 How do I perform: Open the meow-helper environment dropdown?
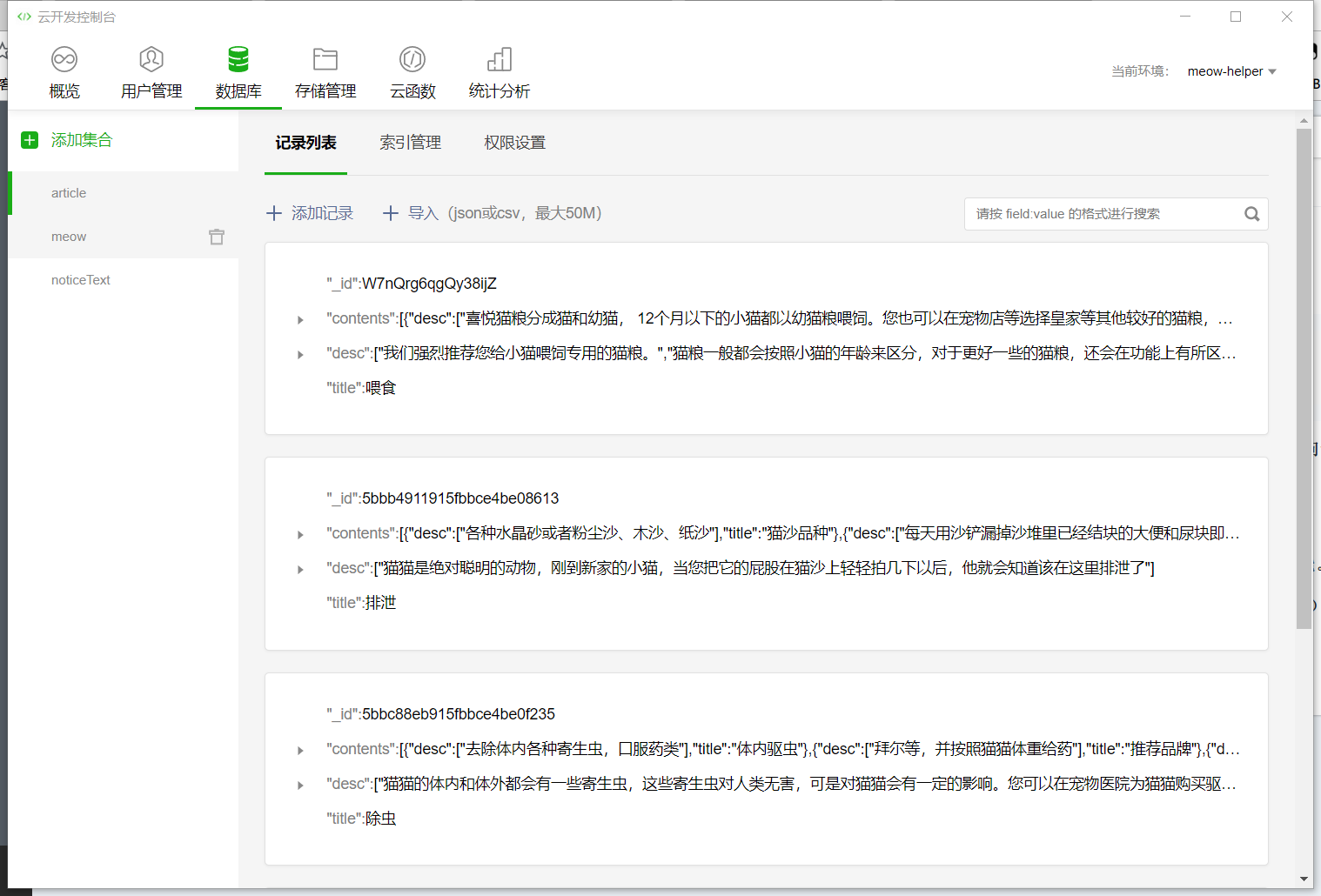pos(1231,71)
